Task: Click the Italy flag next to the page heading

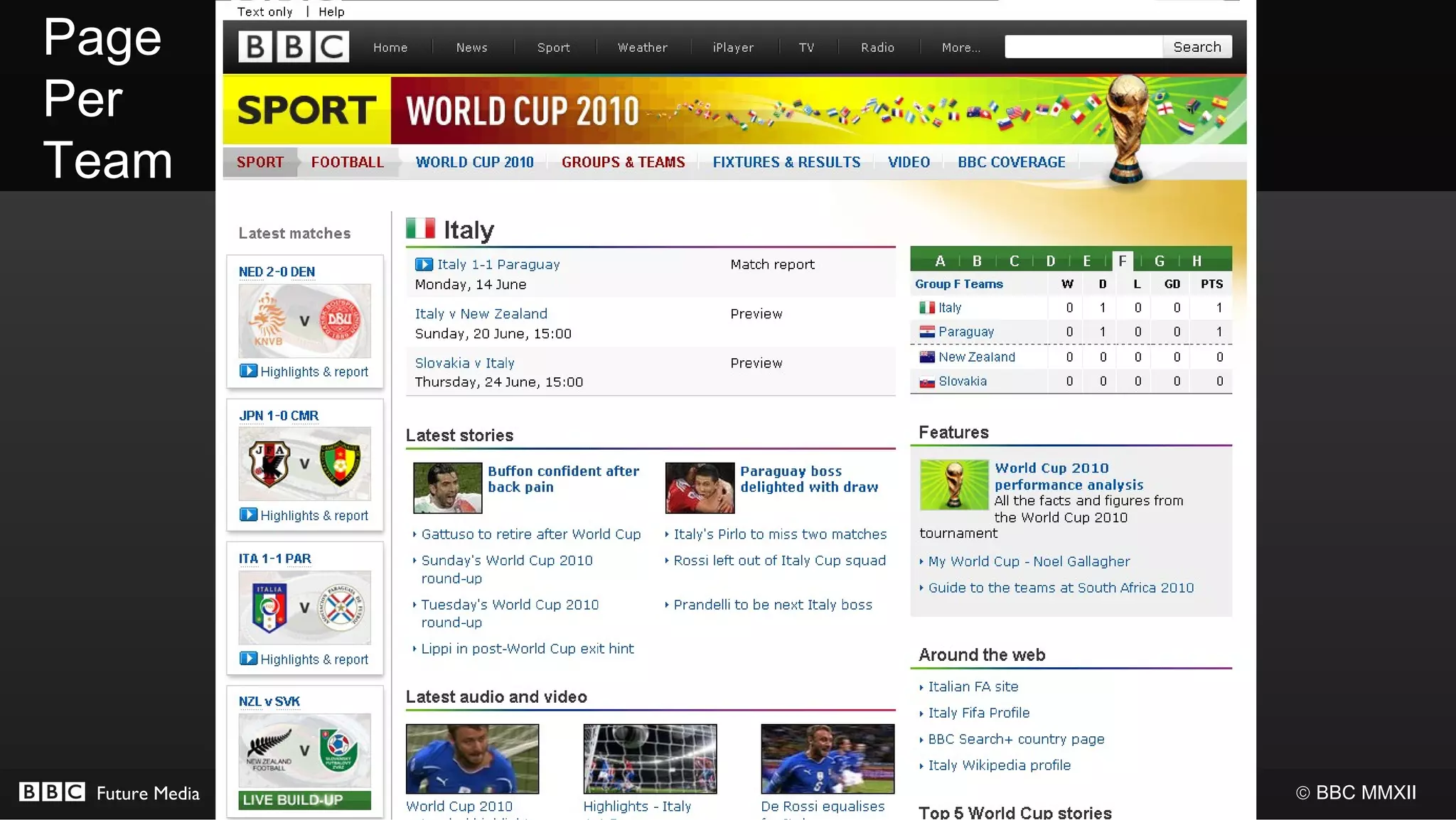Action: 420,228
